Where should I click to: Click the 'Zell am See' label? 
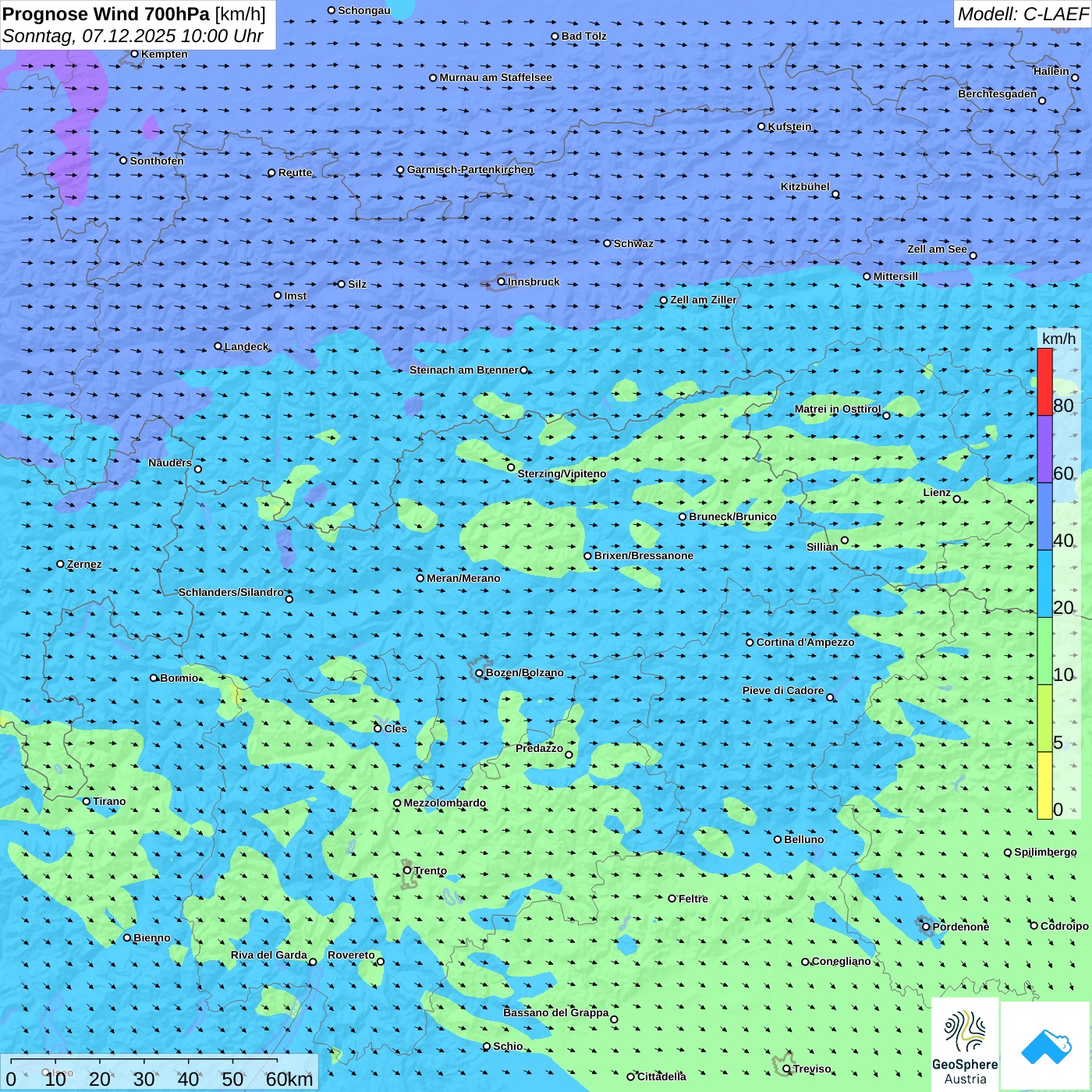click(x=937, y=249)
